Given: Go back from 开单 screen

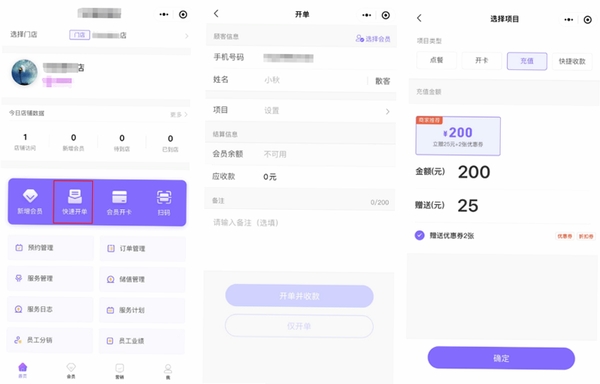Looking at the screenshot, I should click(x=216, y=14).
